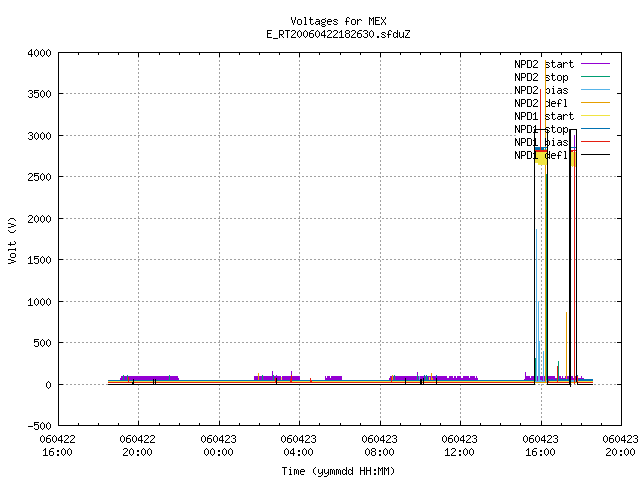Click the 2500 y-axis tick label

40,177
